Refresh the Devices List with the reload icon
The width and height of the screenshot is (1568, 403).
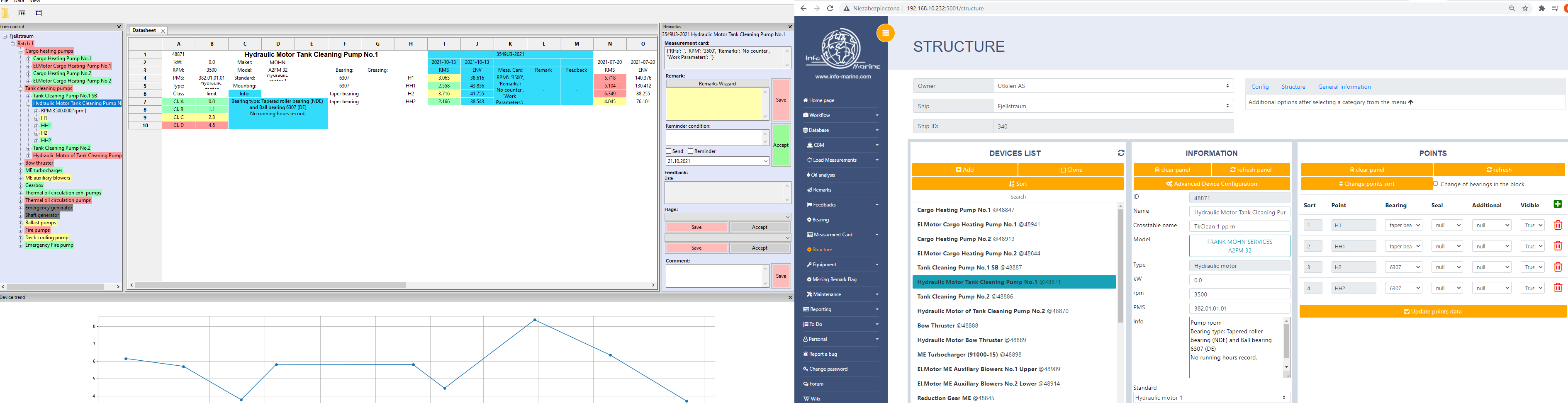(x=1120, y=153)
